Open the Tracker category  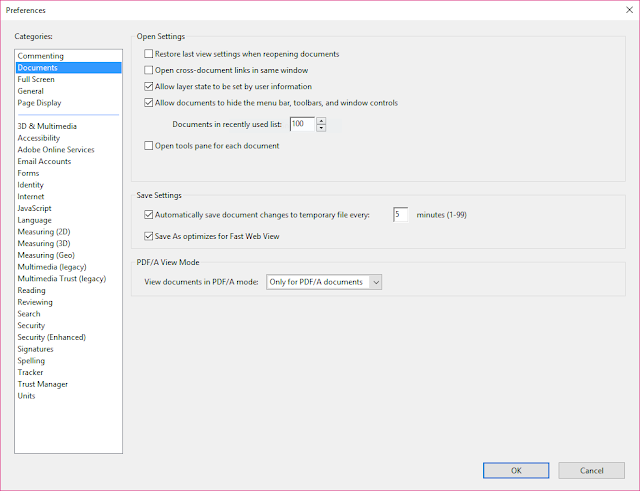(x=68, y=372)
